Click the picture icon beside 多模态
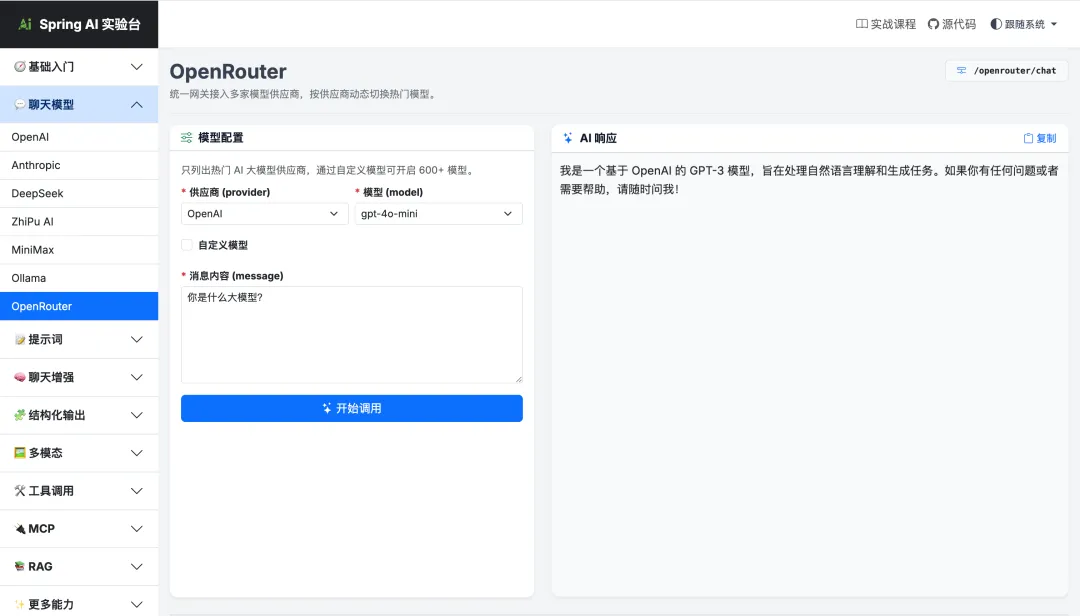The width and height of the screenshot is (1080, 616). (x=20, y=453)
